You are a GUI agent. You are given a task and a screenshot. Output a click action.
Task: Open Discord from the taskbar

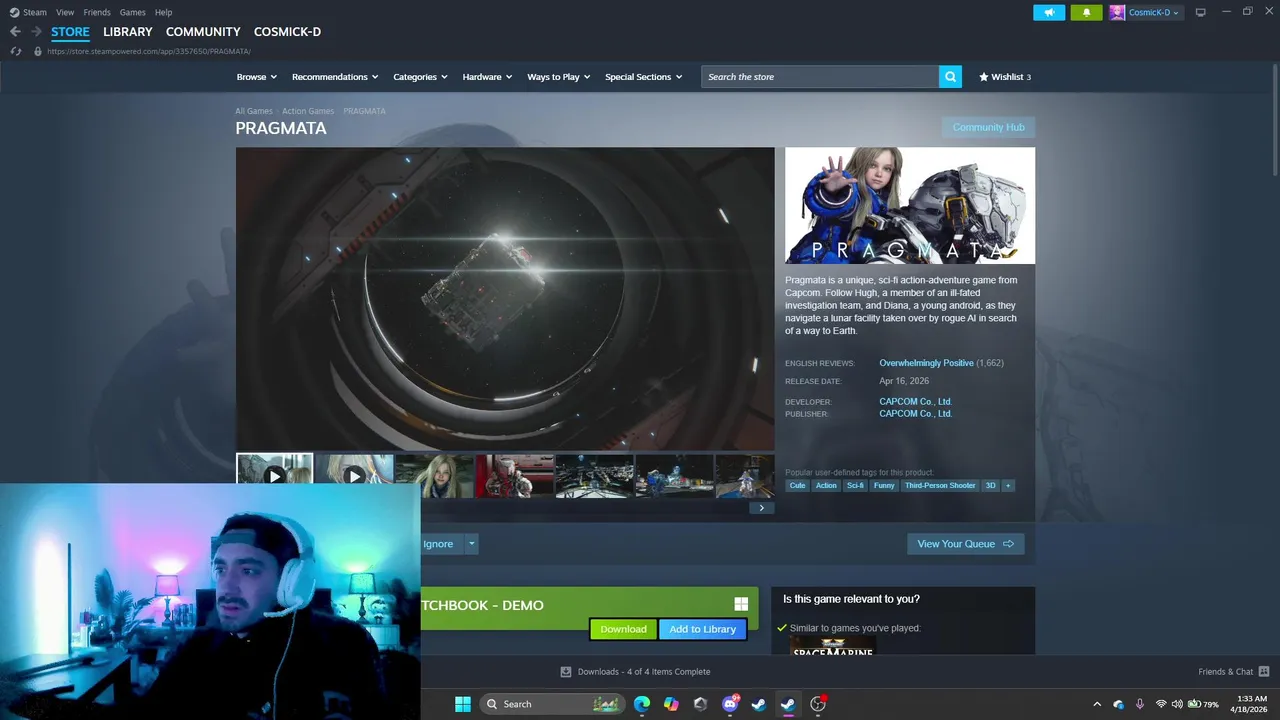(x=730, y=704)
